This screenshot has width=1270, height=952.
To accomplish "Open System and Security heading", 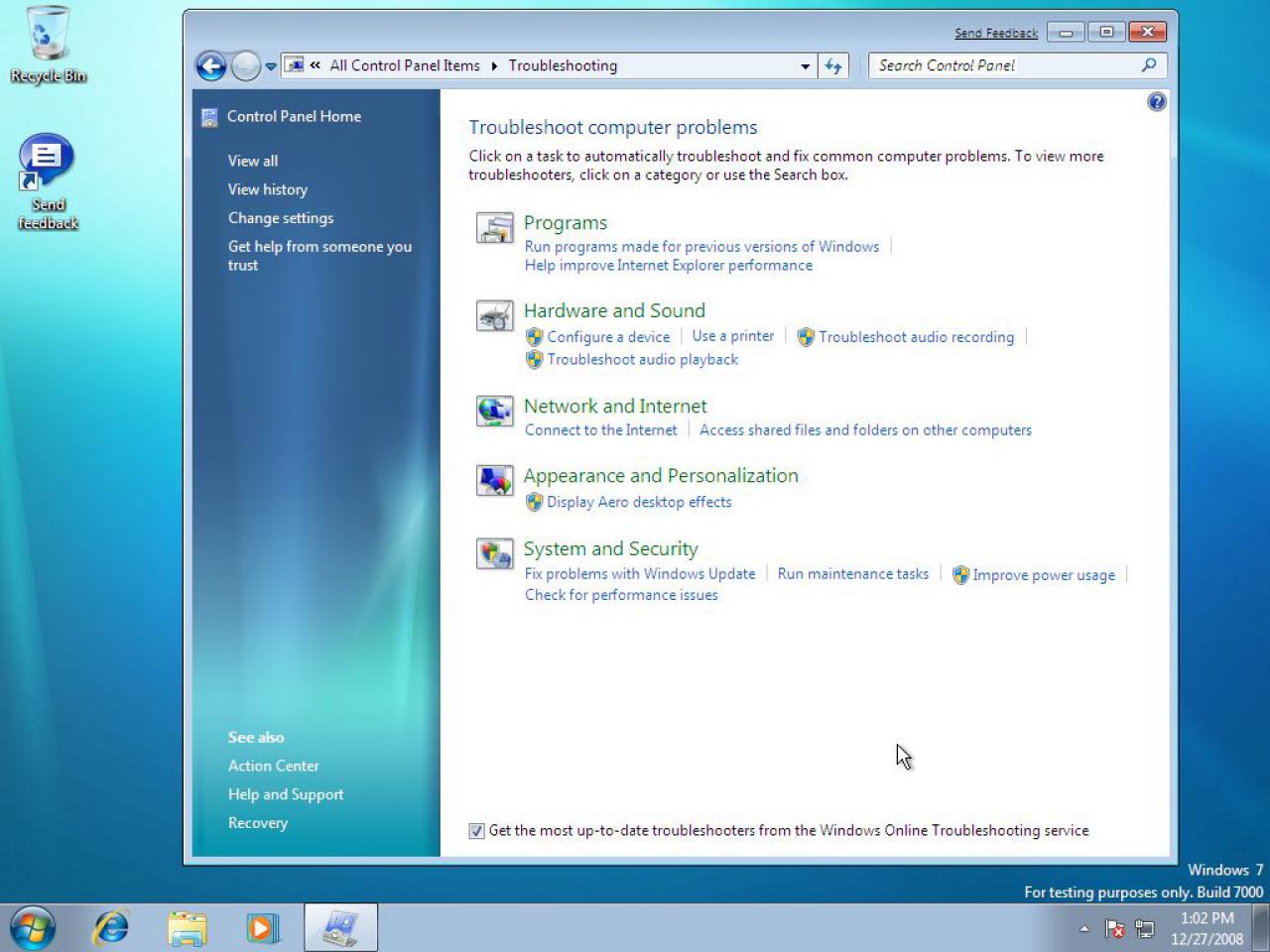I will click(611, 549).
